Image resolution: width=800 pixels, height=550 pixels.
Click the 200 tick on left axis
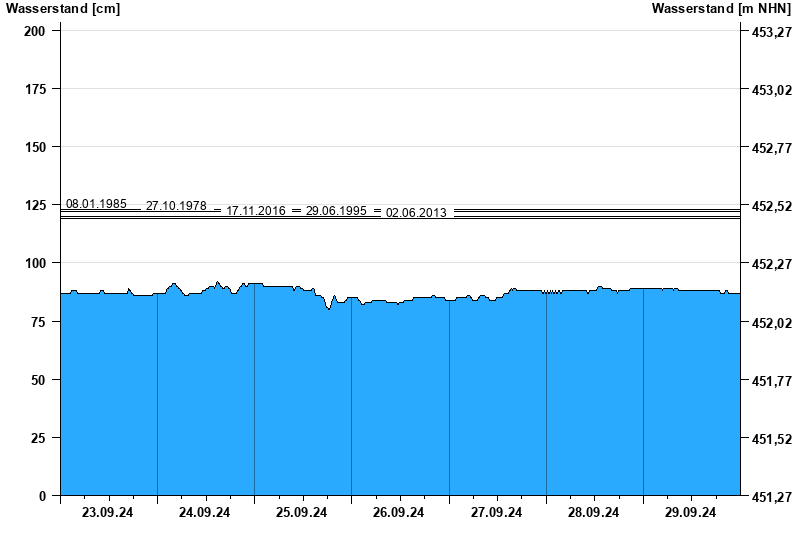(x=35, y=31)
